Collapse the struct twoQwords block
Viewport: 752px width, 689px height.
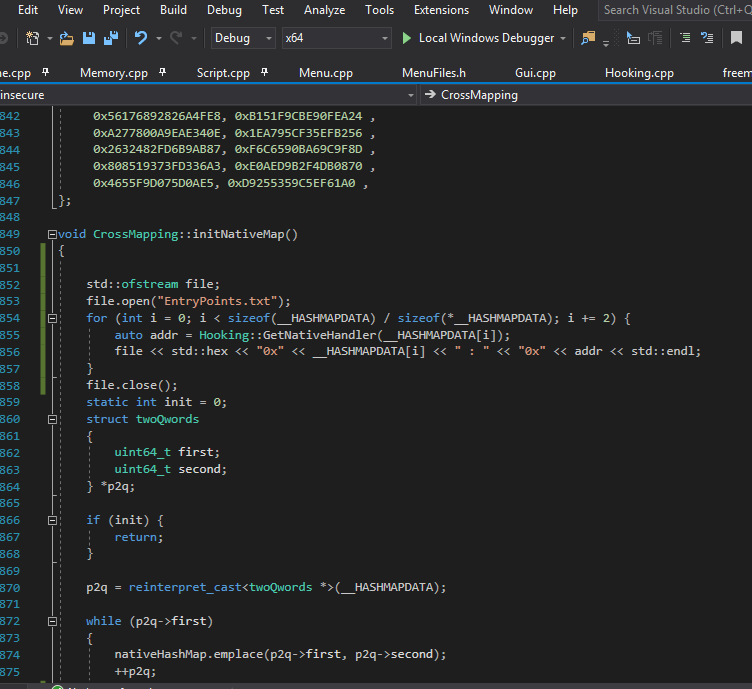coord(52,419)
